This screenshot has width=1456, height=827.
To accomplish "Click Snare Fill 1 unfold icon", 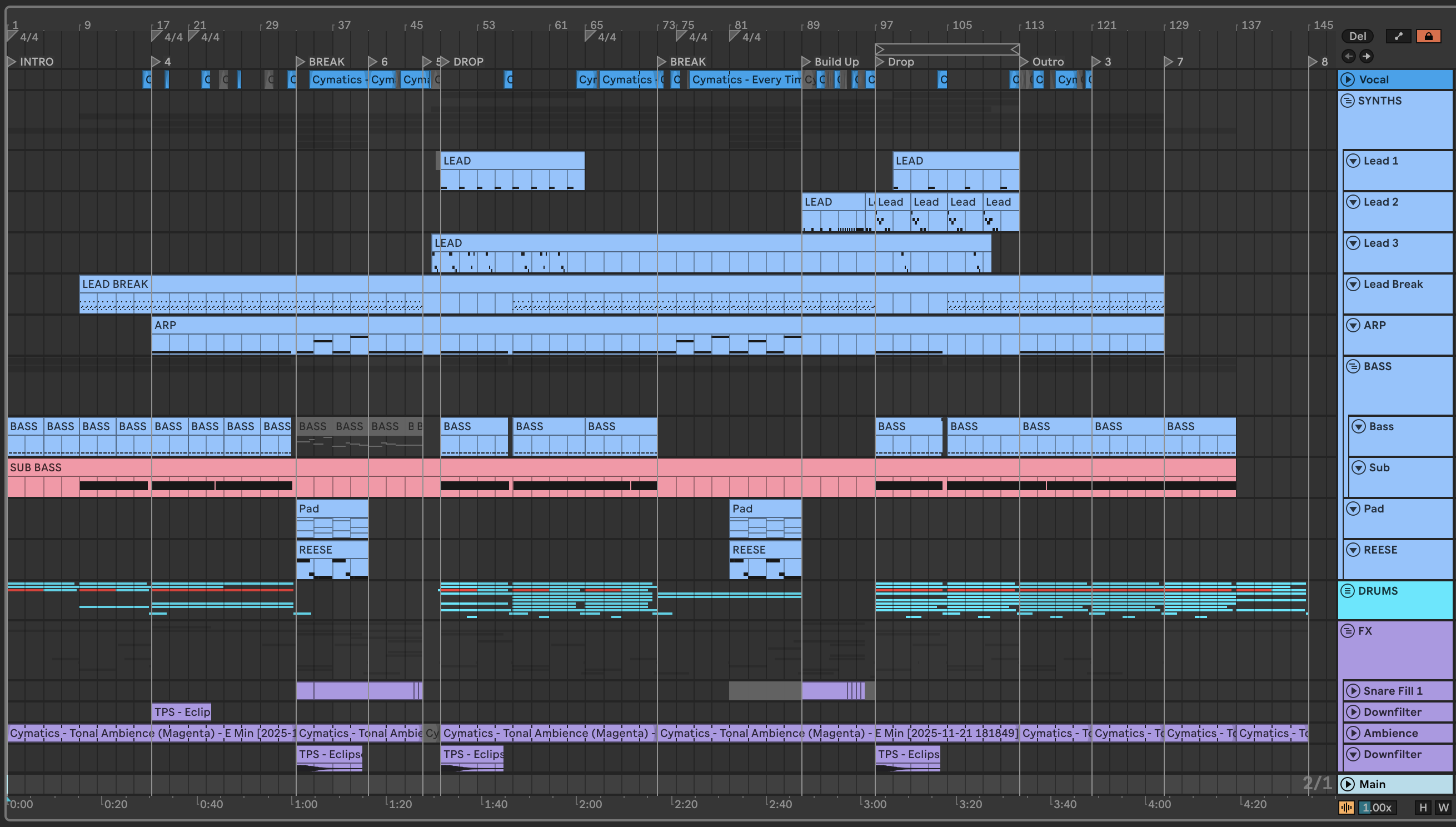I will pyautogui.click(x=1353, y=691).
